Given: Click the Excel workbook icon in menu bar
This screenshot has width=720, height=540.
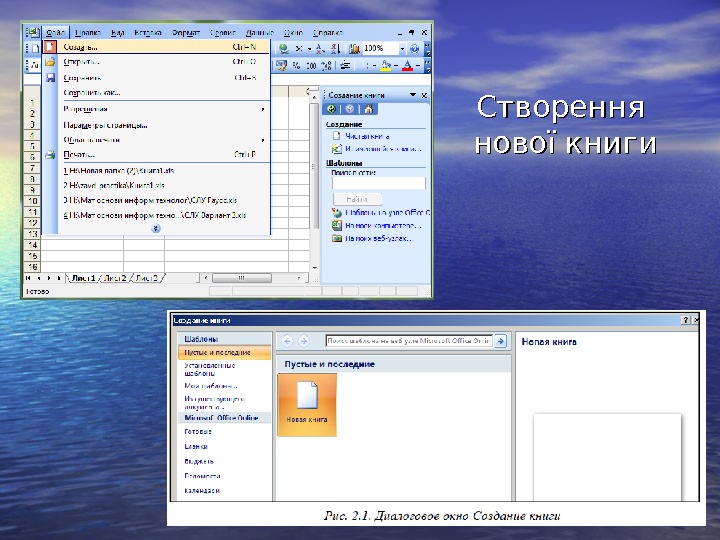Looking at the screenshot, I should click(x=33, y=33).
